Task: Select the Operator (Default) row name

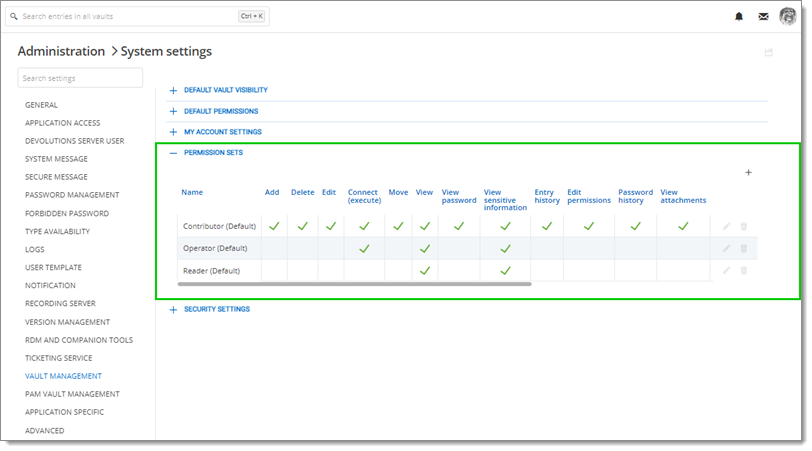Action: click(215, 249)
